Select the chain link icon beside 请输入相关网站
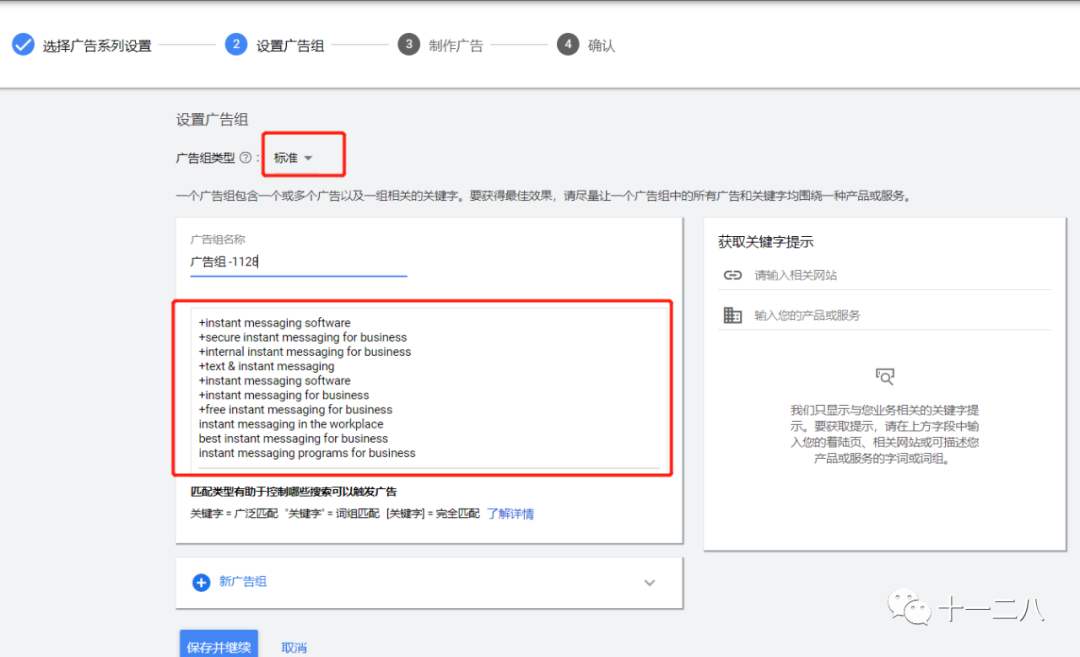This screenshot has width=1080, height=657. coord(733,275)
